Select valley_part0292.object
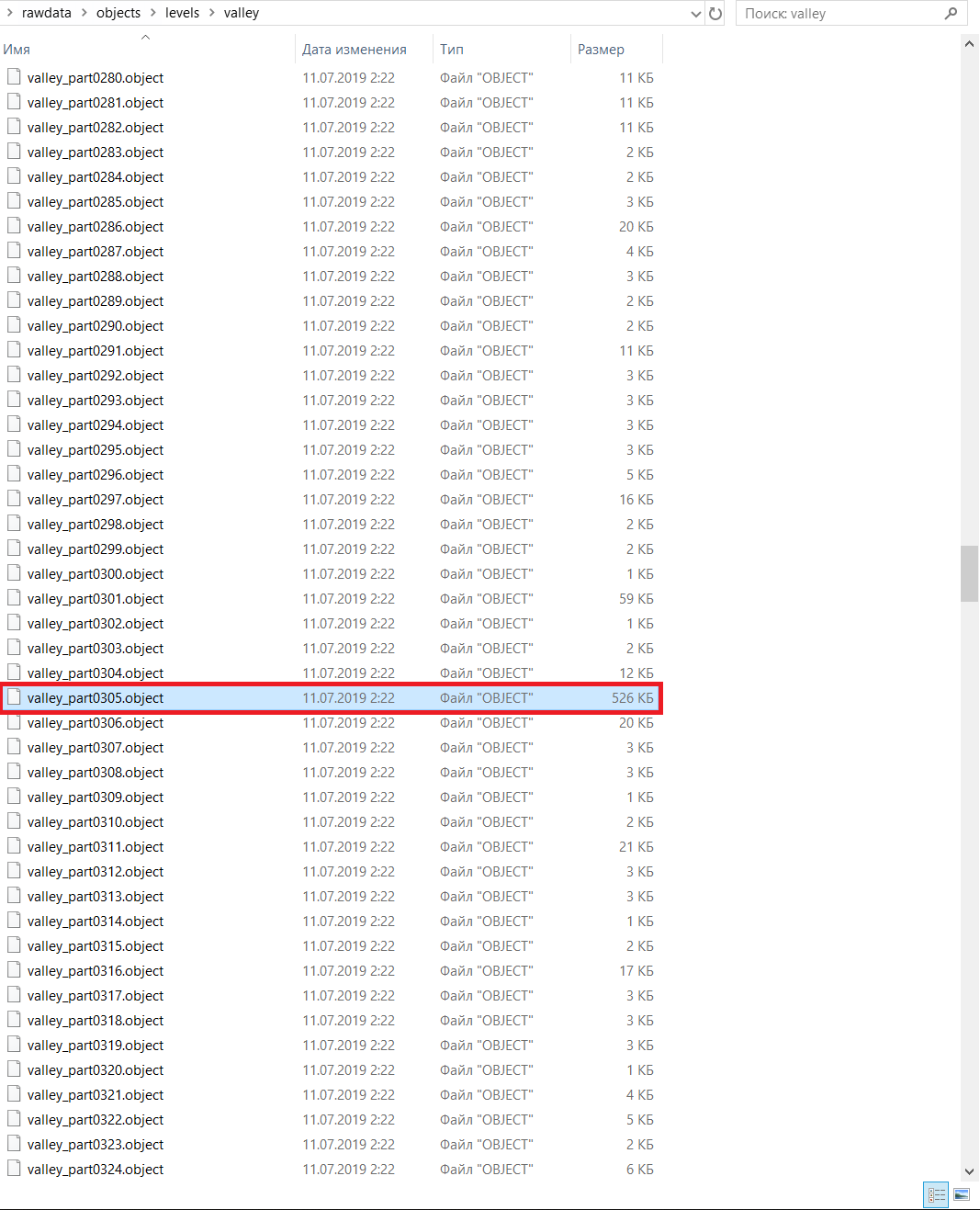This screenshot has height=1210, width=980. tap(96, 375)
